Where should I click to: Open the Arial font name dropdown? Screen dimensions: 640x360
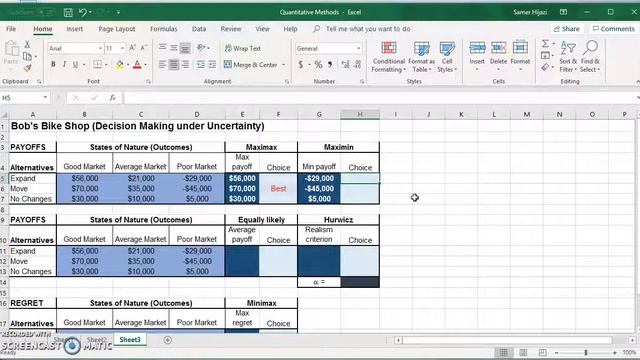point(100,49)
